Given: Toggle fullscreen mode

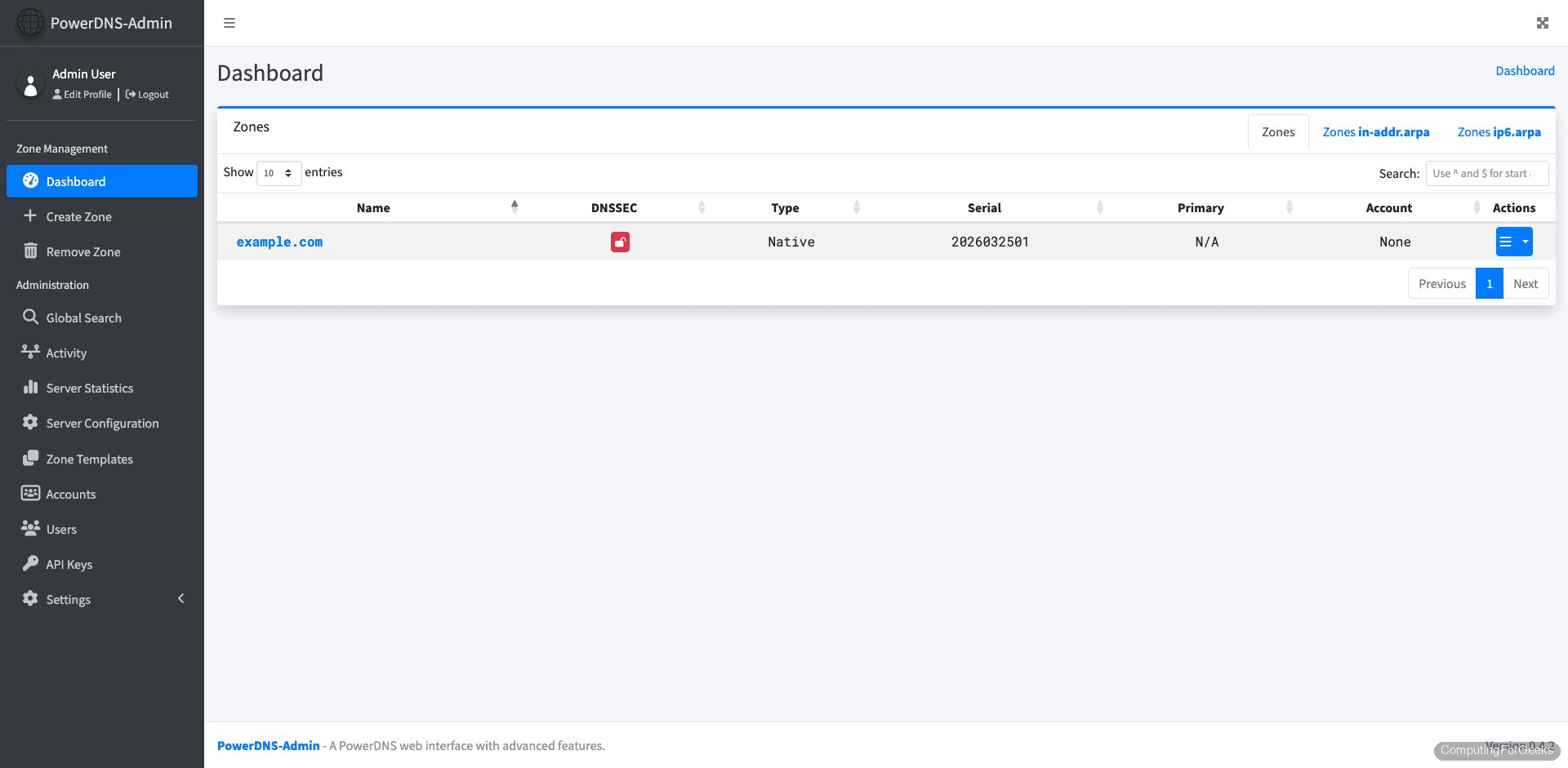Looking at the screenshot, I should [x=1542, y=23].
